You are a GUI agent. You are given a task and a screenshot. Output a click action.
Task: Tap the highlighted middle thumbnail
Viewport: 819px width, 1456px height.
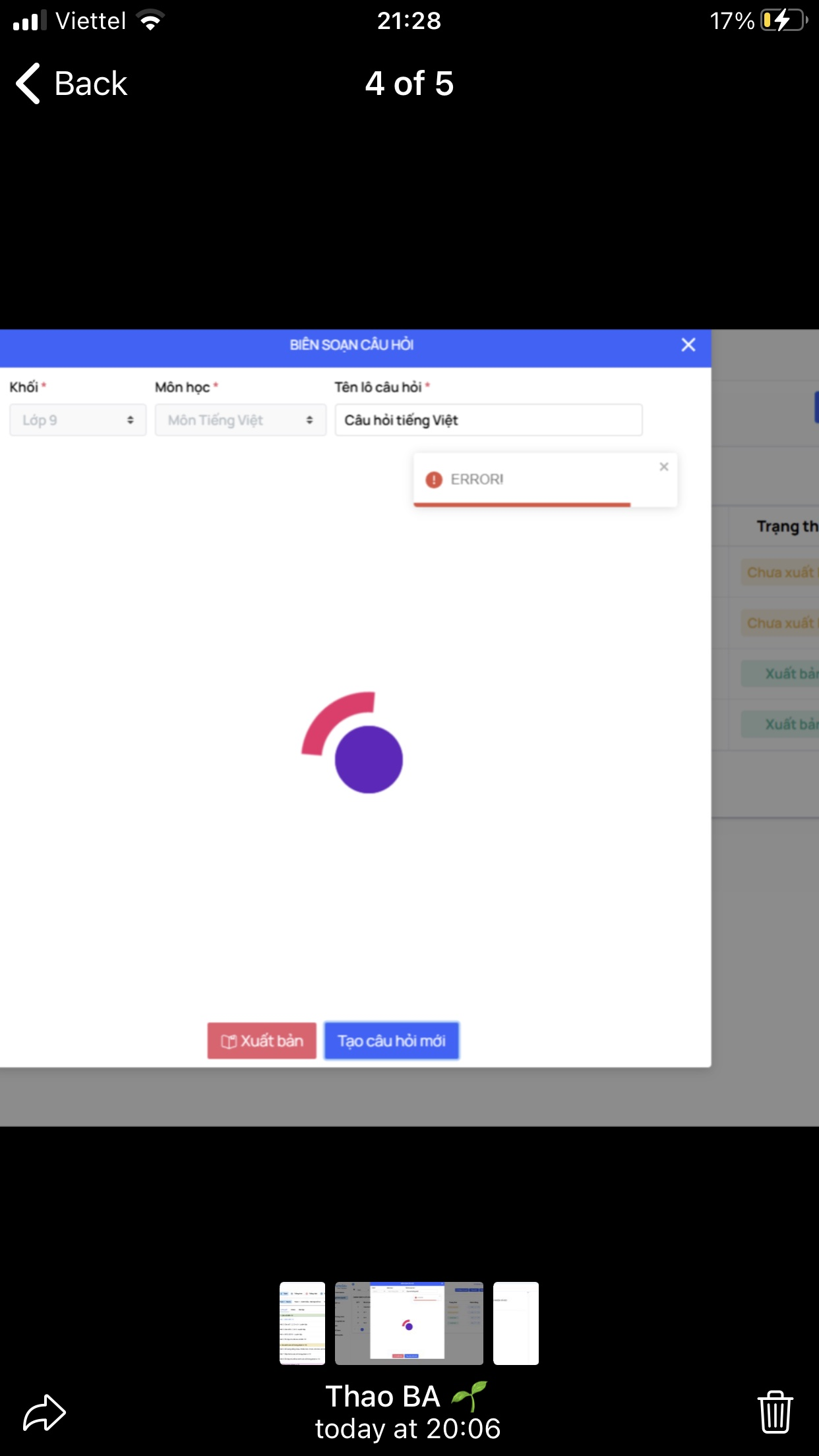pyautogui.click(x=408, y=1323)
